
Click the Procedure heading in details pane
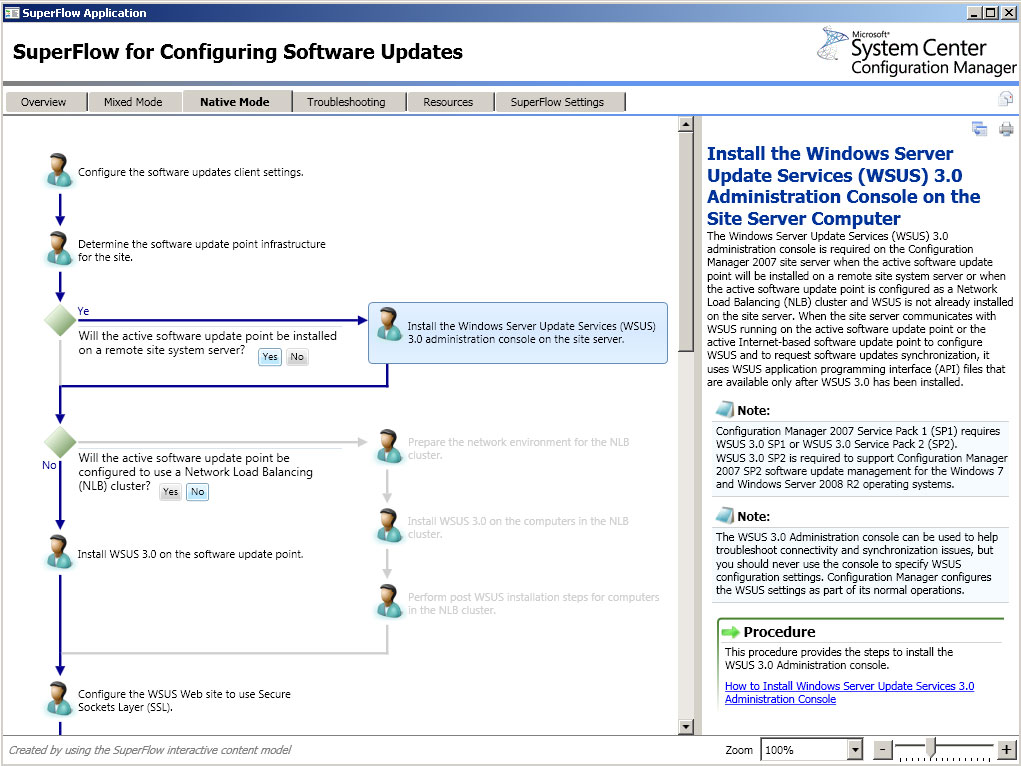pyautogui.click(x=779, y=632)
